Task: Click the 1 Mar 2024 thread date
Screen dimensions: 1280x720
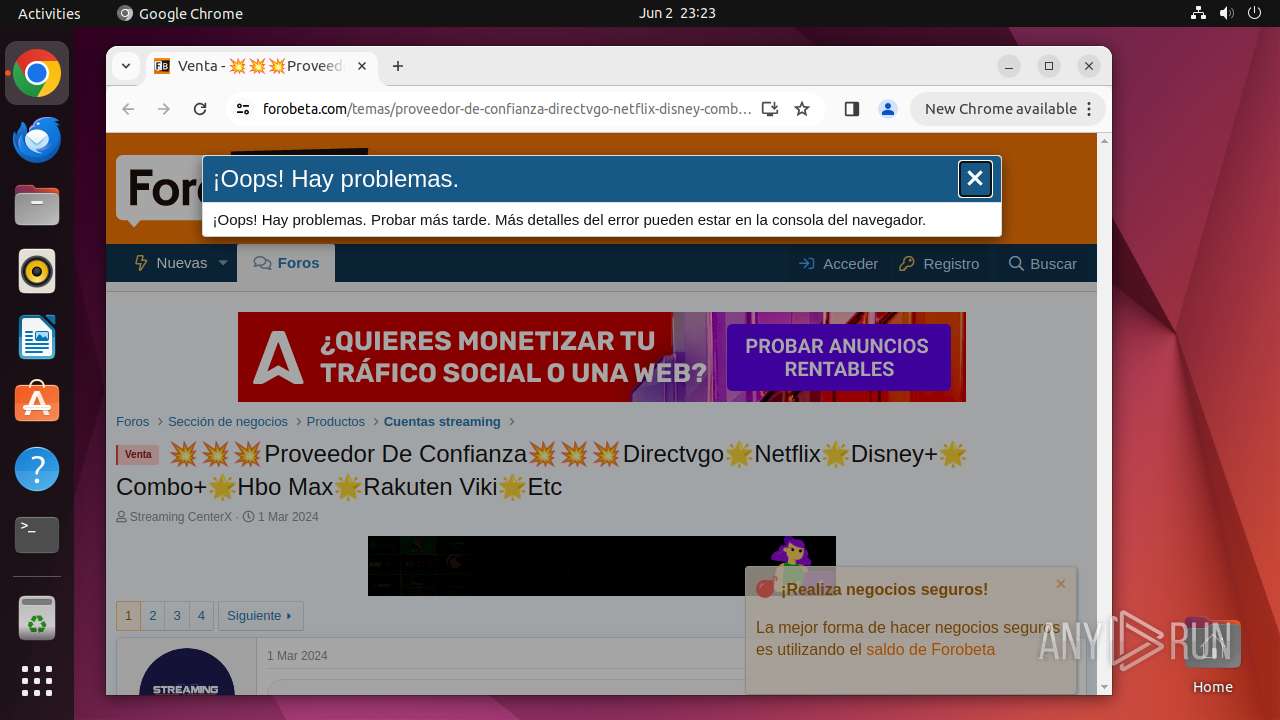Action: tap(288, 517)
